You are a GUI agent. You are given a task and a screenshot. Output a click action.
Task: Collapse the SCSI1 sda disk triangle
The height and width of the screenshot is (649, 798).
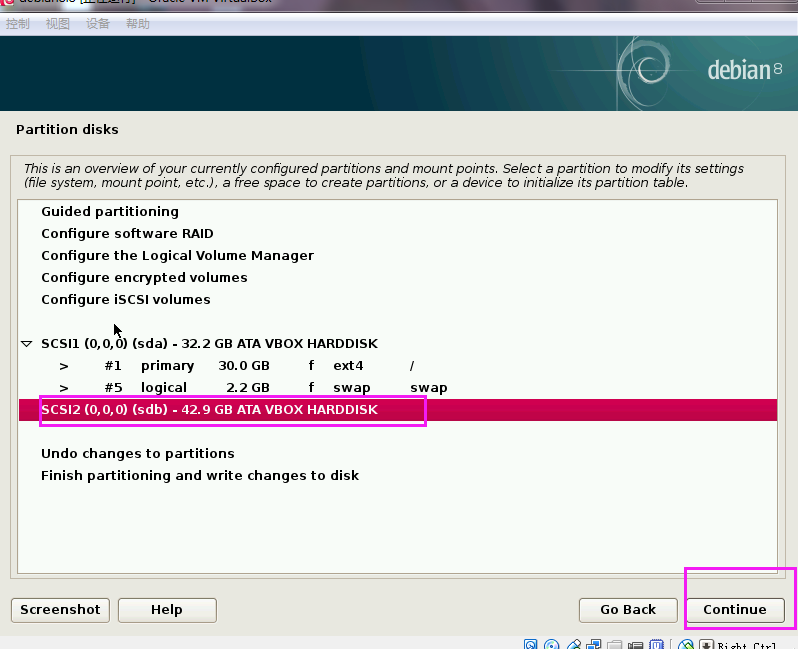(27, 344)
